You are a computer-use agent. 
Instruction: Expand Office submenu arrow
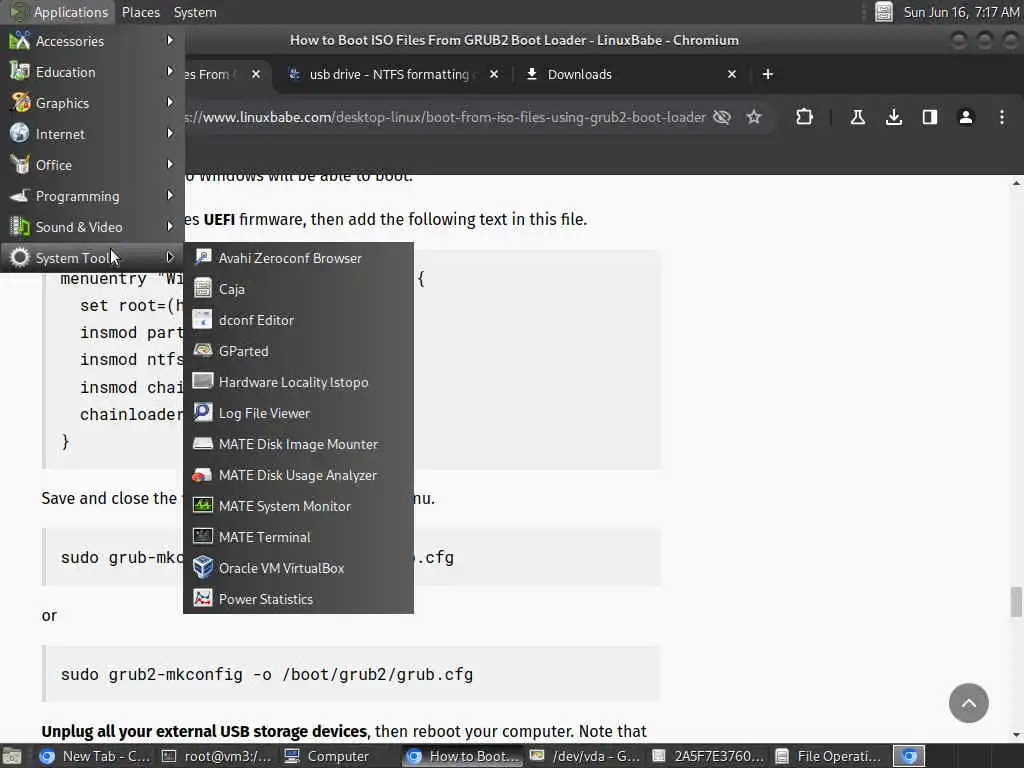coord(170,165)
